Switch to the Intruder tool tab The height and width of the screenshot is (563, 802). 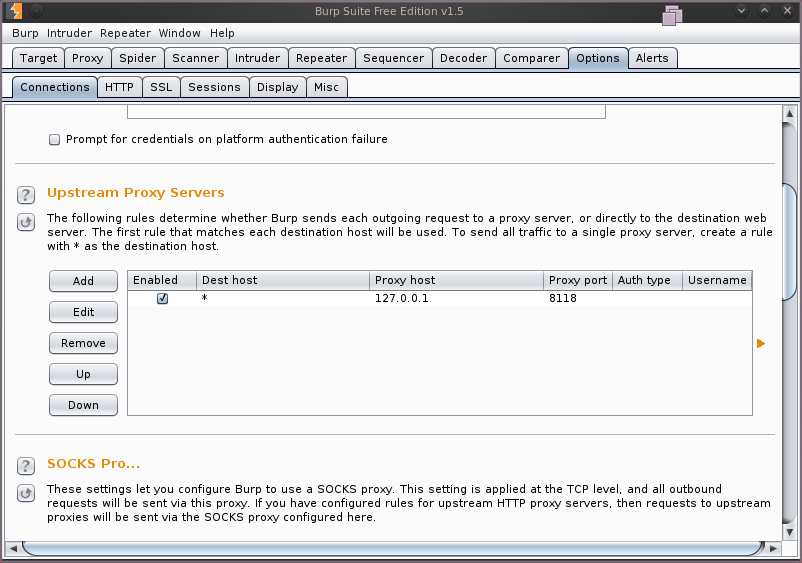pyautogui.click(x=257, y=58)
